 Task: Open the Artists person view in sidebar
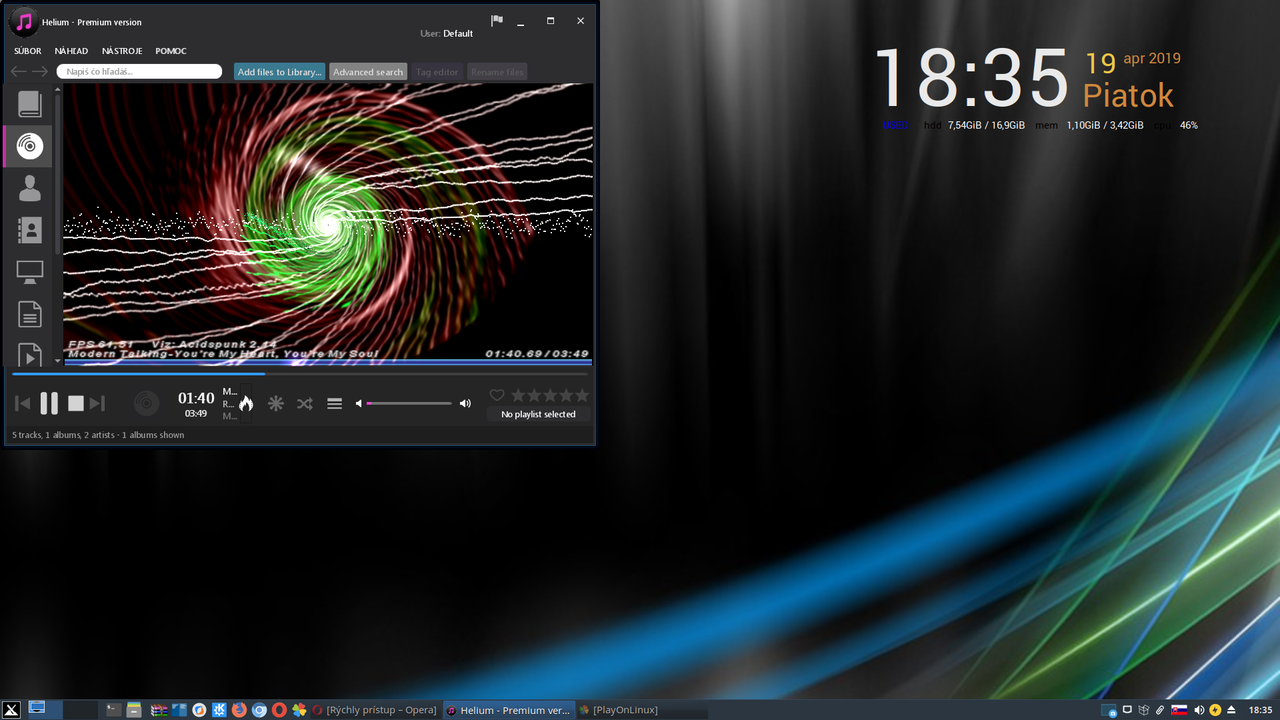[x=30, y=188]
